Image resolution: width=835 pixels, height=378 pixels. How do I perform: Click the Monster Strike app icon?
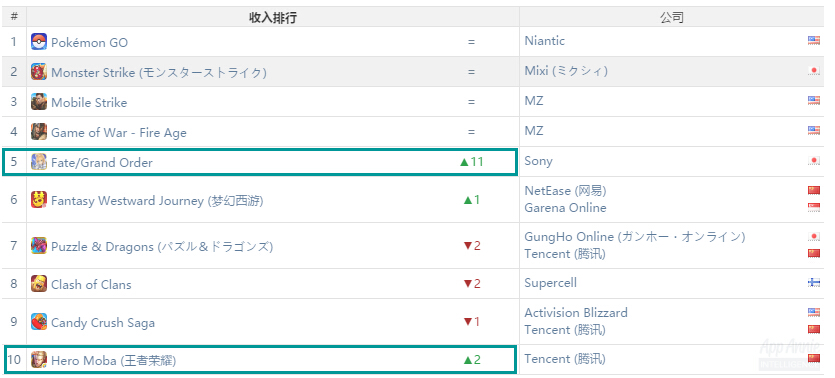[x=39, y=72]
